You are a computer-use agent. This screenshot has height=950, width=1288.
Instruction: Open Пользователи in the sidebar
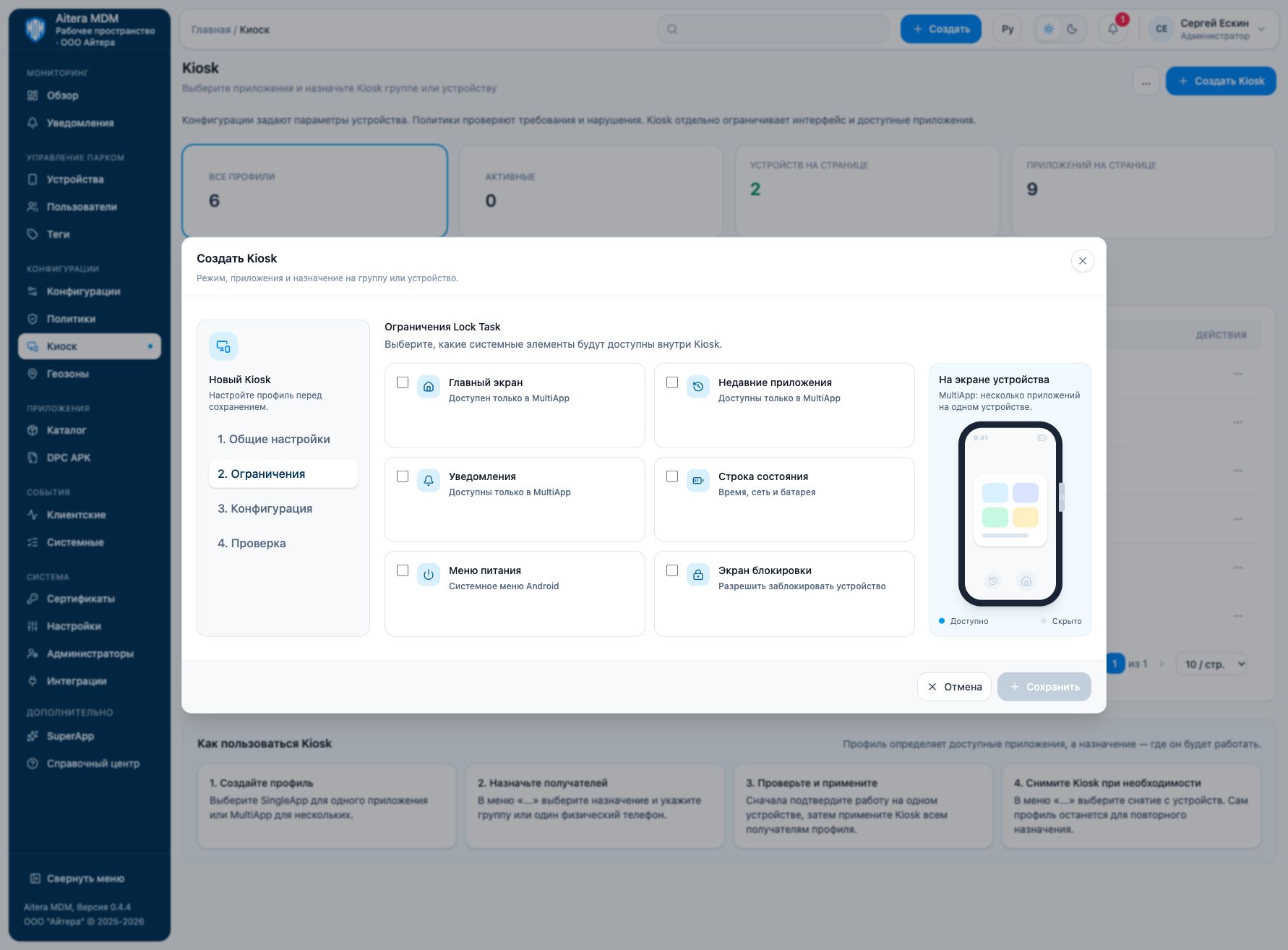tap(90, 207)
